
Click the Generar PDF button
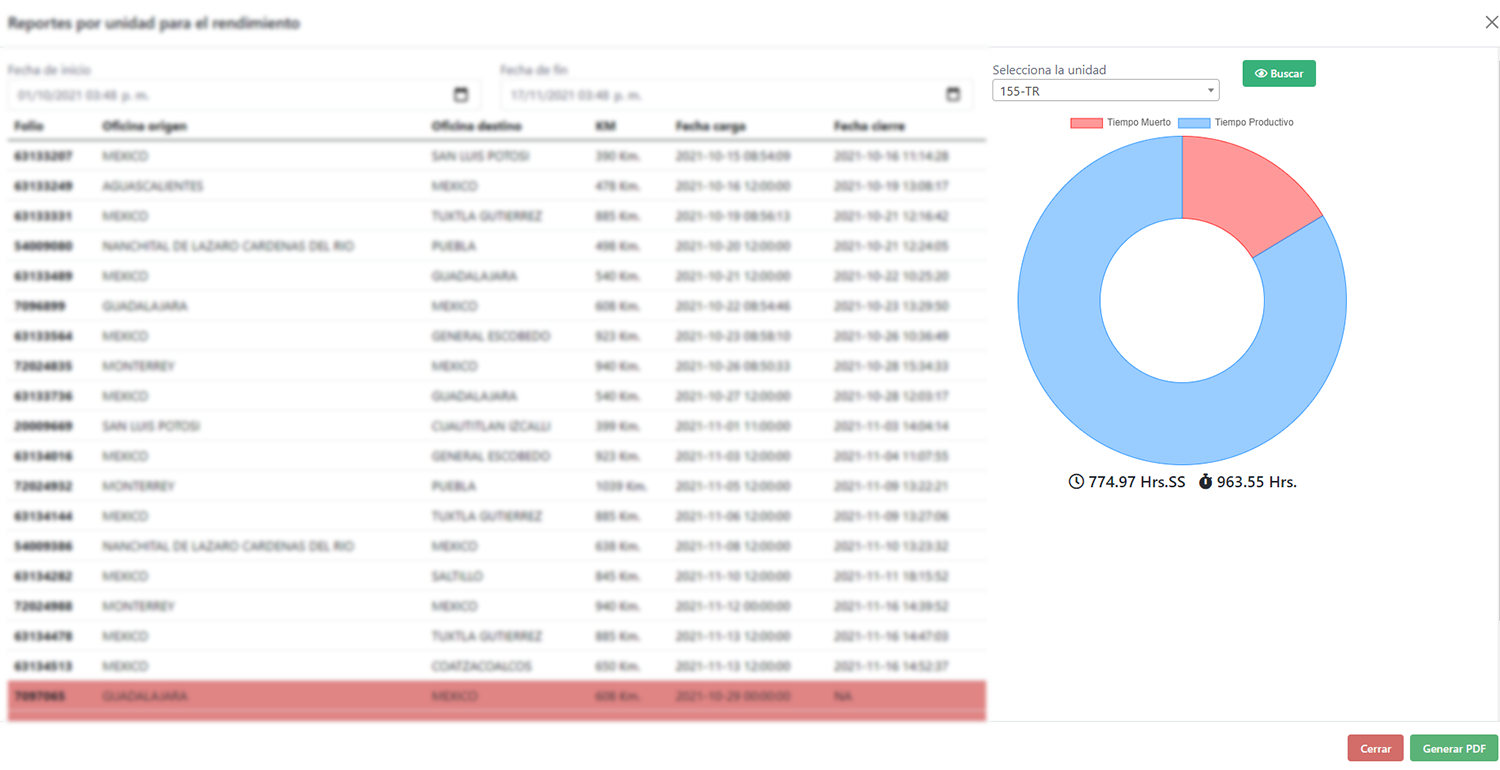click(x=1453, y=749)
